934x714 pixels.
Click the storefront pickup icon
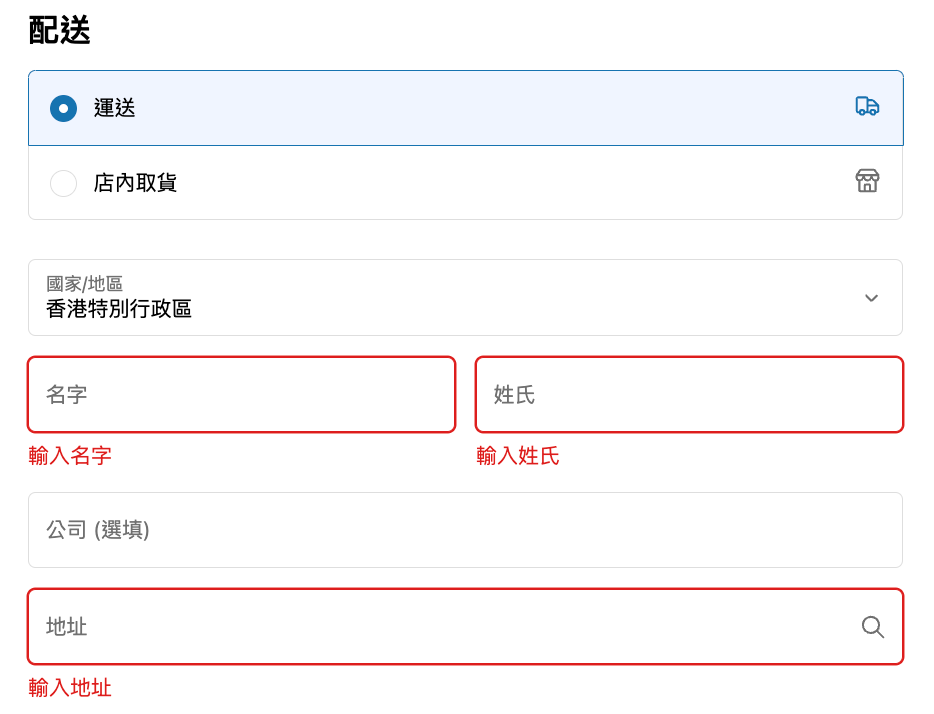pyautogui.click(x=867, y=181)
